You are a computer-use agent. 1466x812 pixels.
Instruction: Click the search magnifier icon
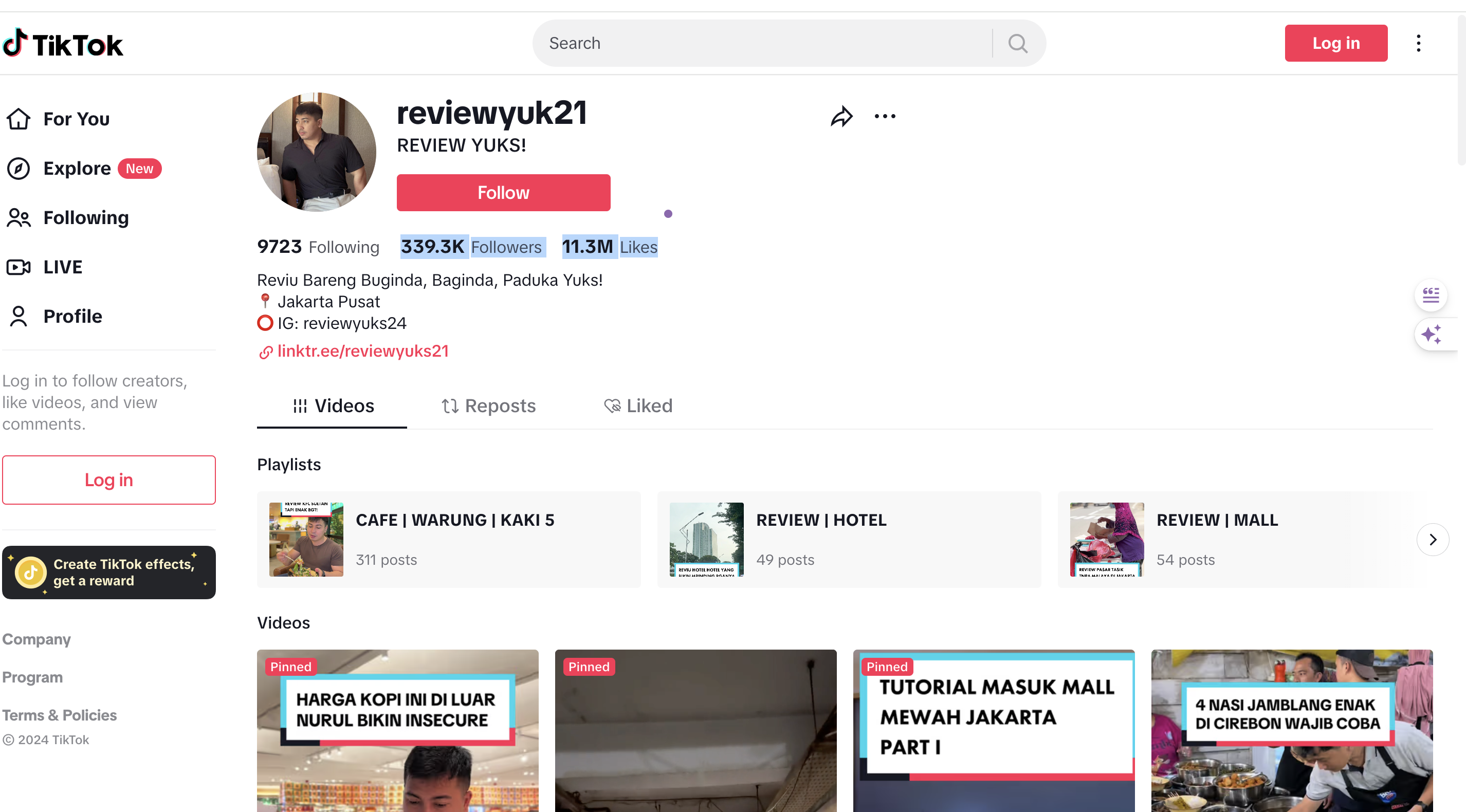[1018, 43]
